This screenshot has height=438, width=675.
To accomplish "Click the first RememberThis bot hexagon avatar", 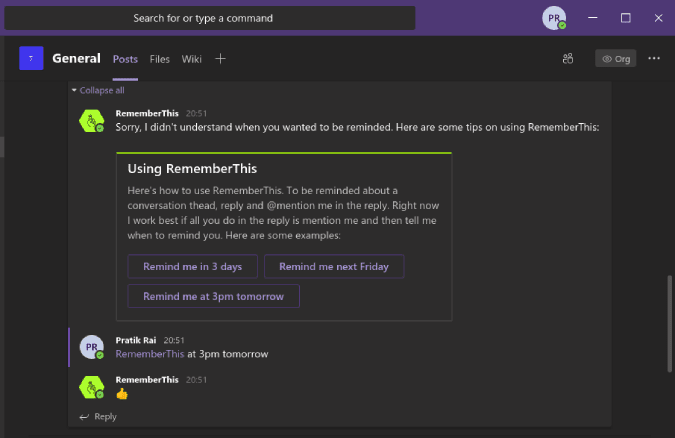I will [92, 121].
